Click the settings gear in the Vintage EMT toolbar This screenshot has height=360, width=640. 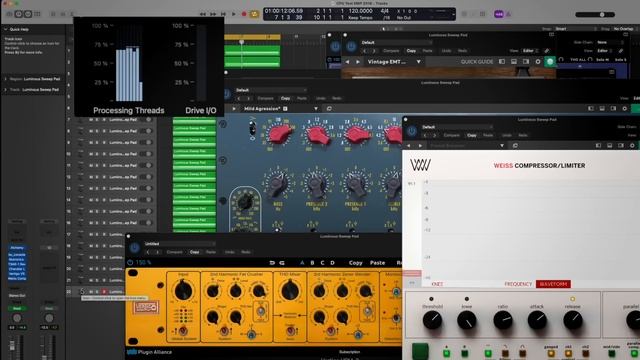538,62
